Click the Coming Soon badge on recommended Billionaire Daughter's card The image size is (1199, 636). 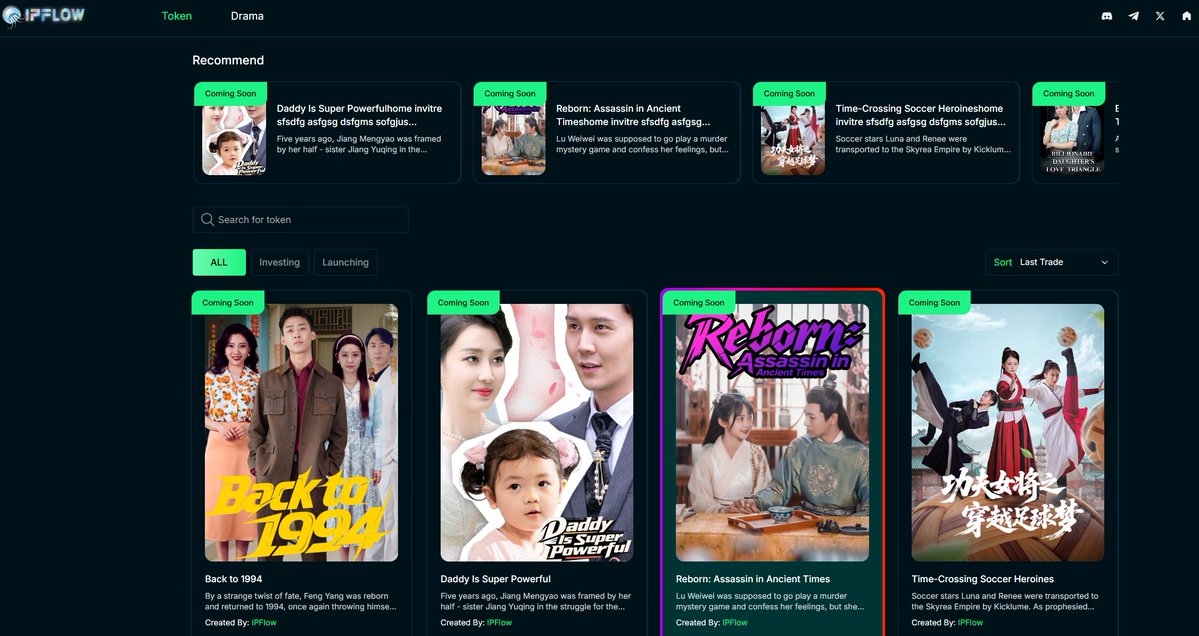[1069, 93]
